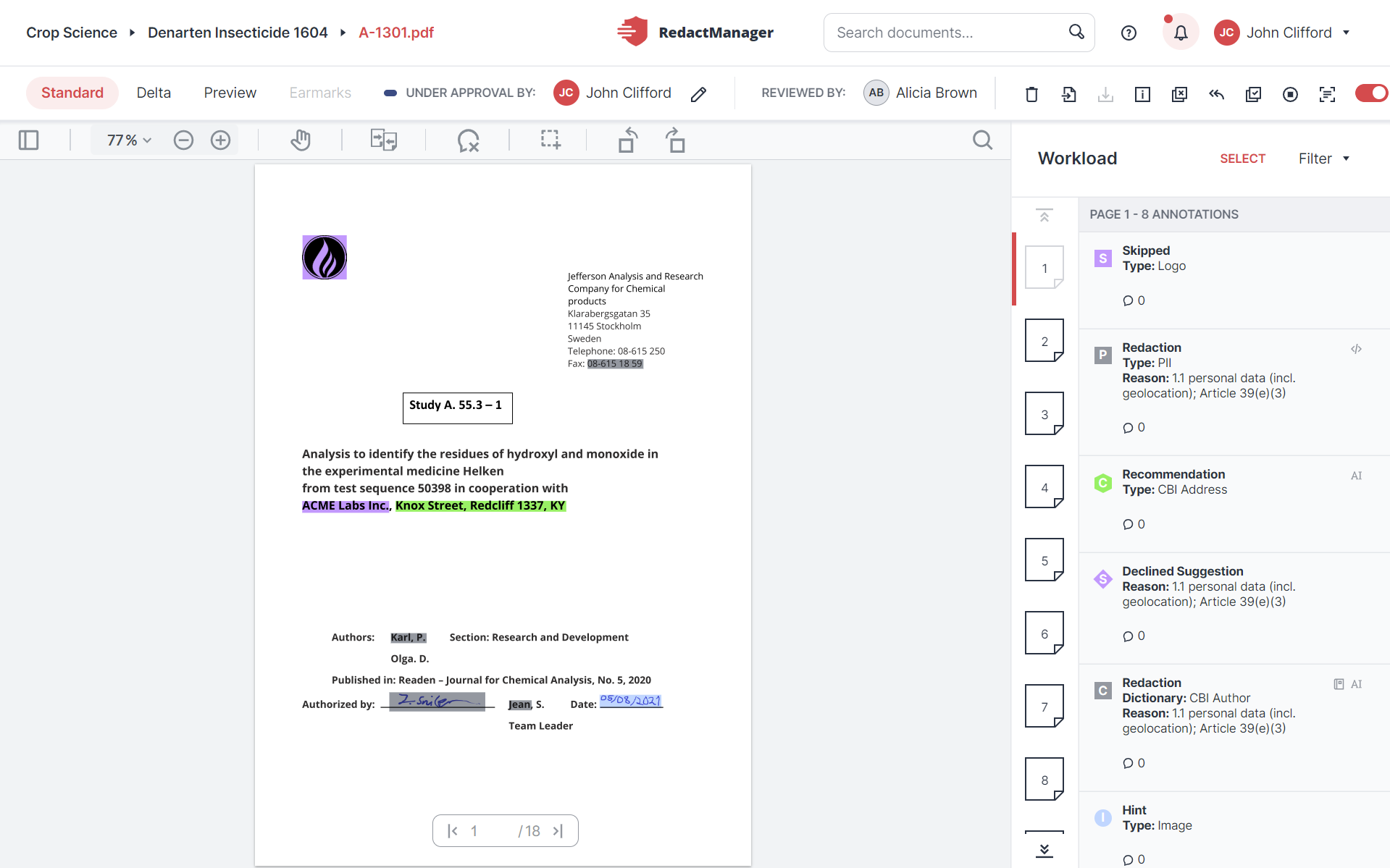Zoom out with the minus icon
Screen dimensions: 1390x868
183,140
